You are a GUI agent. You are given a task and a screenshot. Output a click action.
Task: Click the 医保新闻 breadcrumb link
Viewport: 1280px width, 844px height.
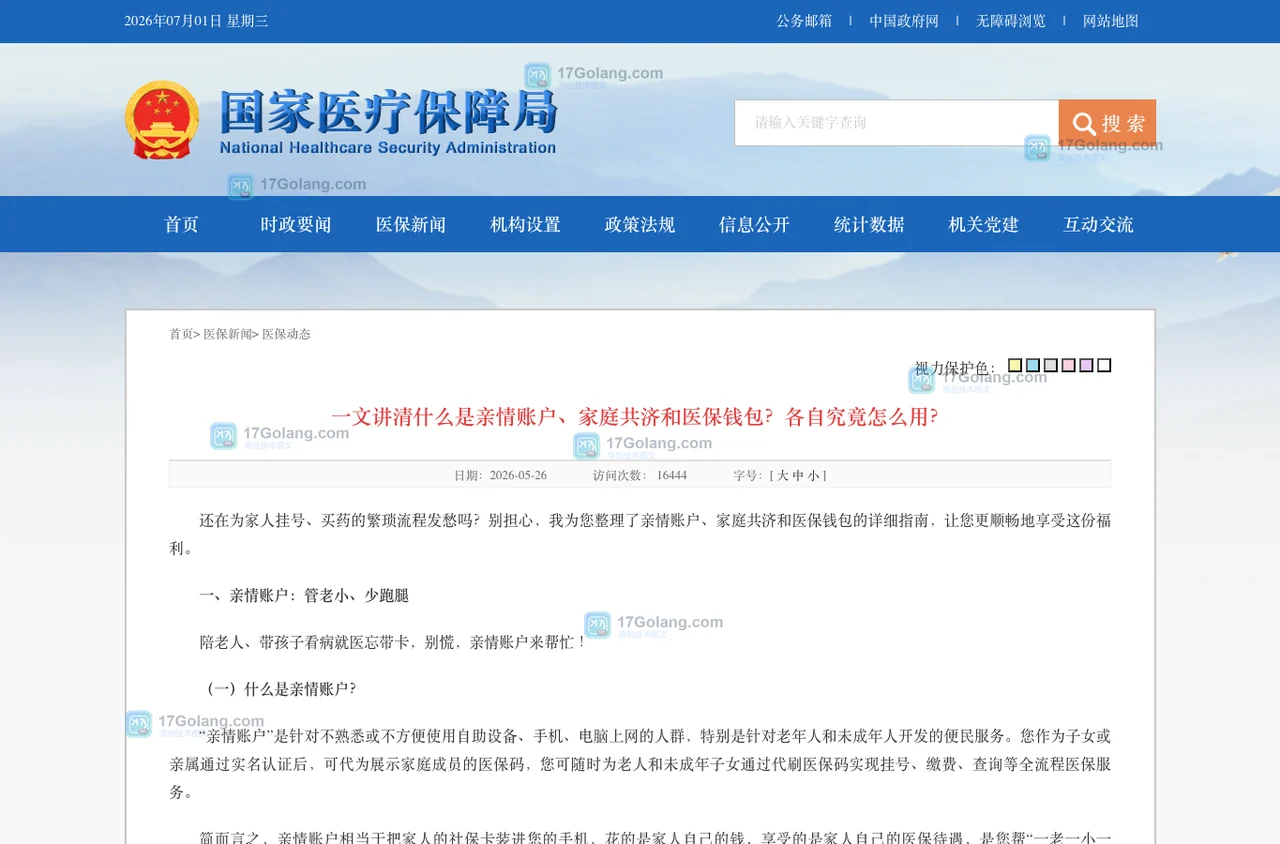point(228,334)
